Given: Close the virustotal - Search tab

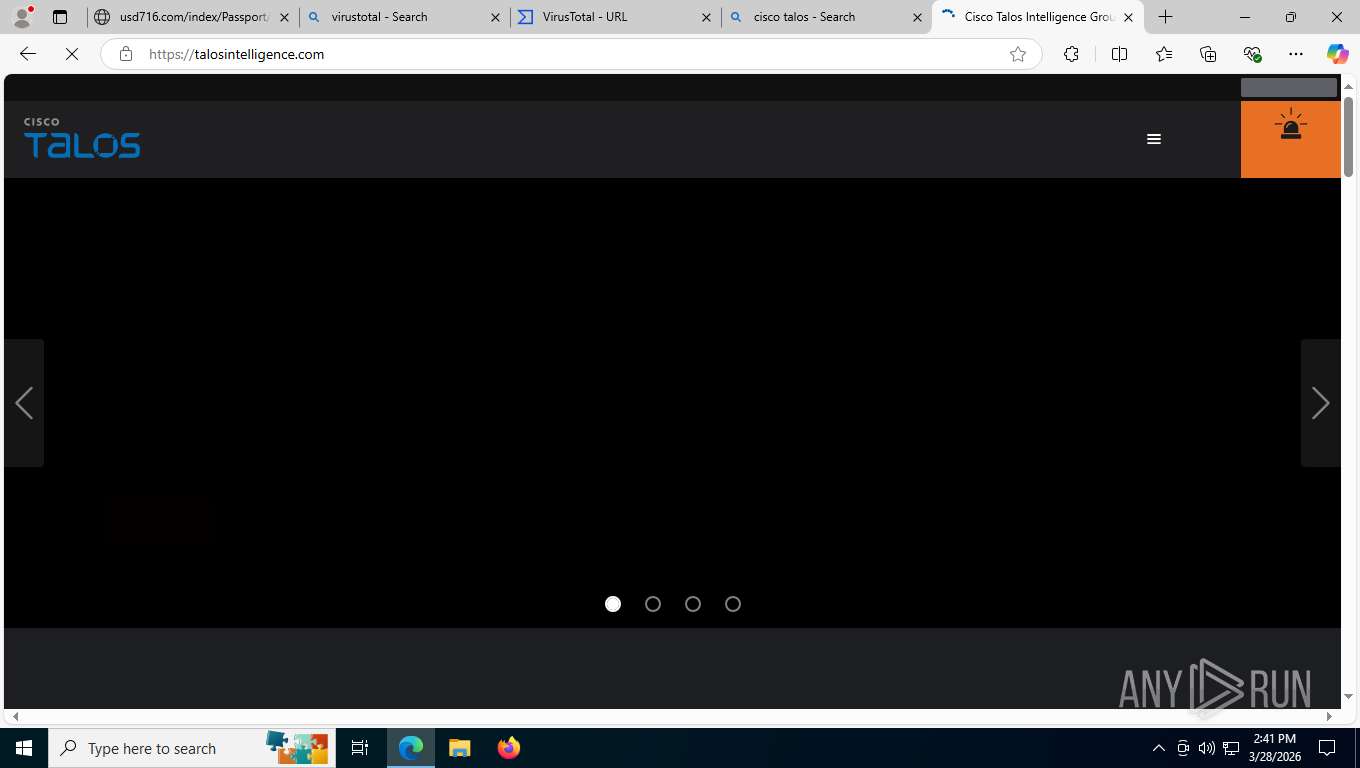Looking at the screenshot, I should coord(495,17).
